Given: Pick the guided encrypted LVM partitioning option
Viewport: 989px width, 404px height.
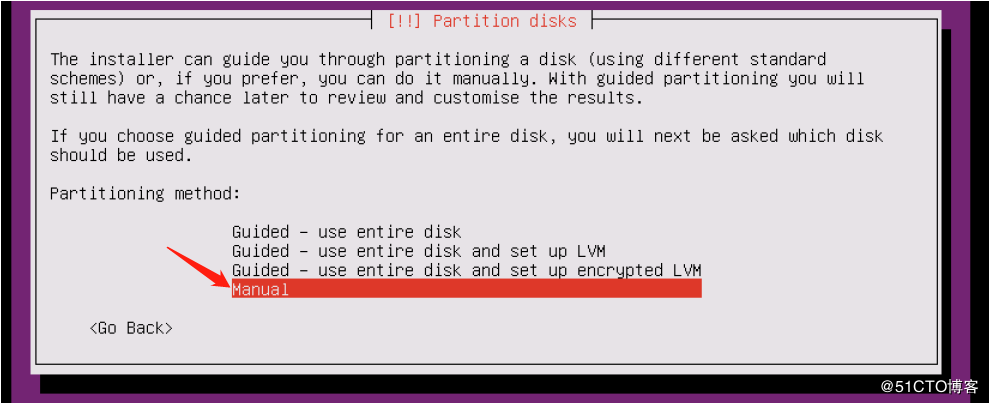Looking at the screenshot, I should (466, 270).
